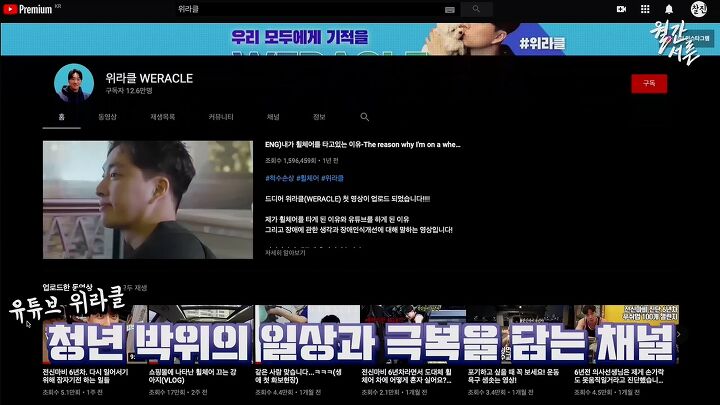Open the YouTube apps grid icon
This screenshot has width=720, height=405.
[645, 9]
